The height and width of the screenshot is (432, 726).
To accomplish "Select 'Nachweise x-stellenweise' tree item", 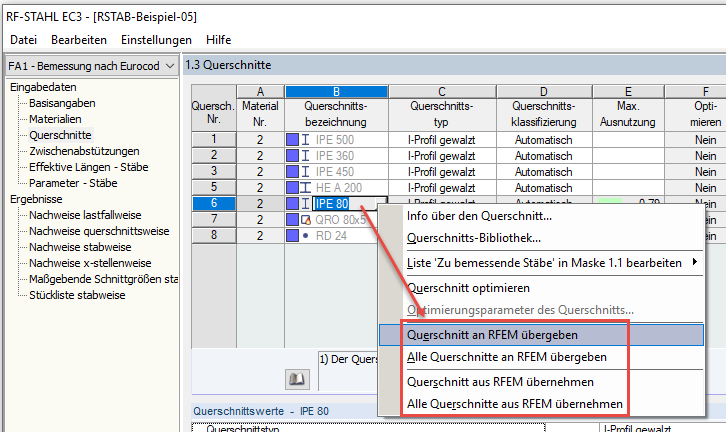I will 90,263.
